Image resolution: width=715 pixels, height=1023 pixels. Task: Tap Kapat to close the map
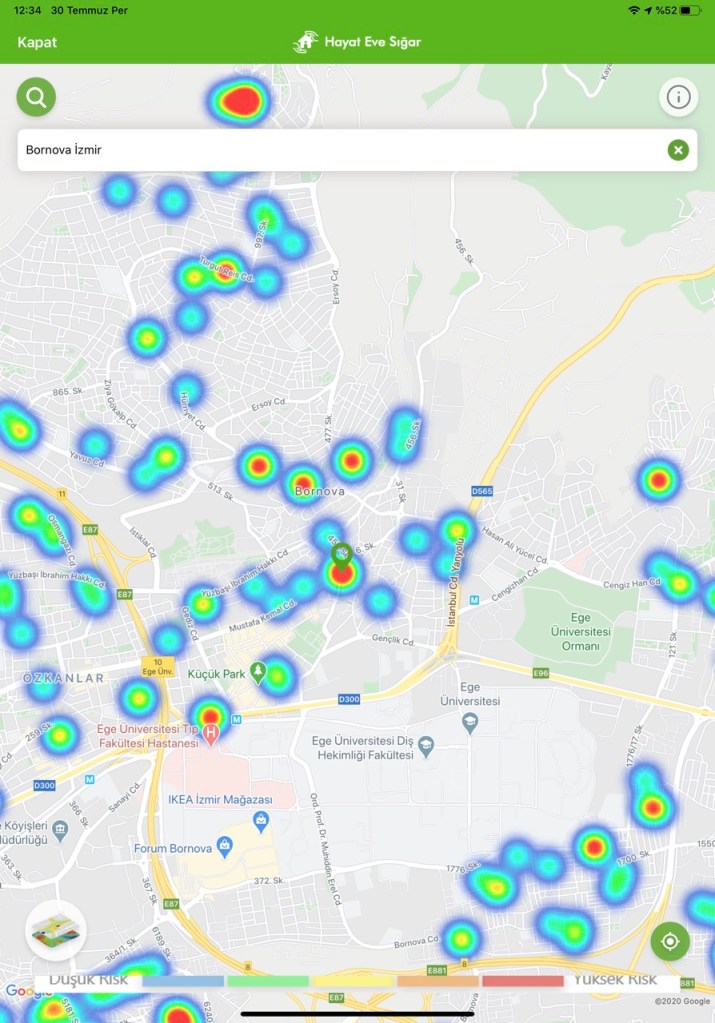(x=37, y=42)
